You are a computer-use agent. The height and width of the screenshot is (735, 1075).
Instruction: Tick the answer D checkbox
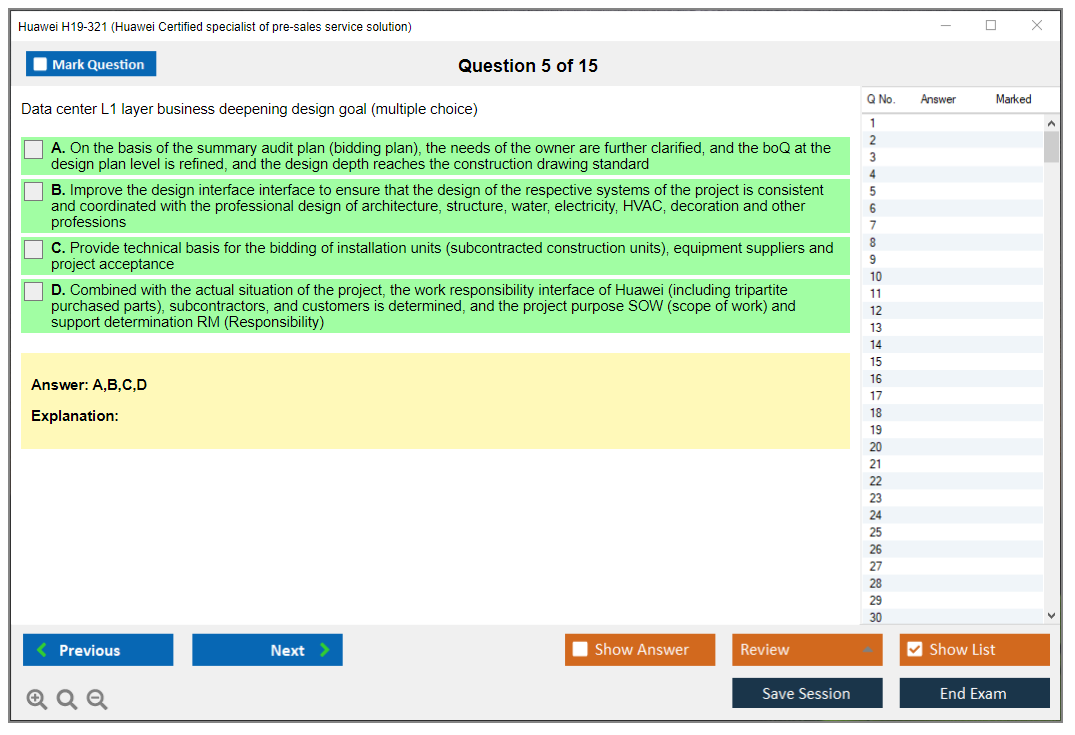coord(34,291)
